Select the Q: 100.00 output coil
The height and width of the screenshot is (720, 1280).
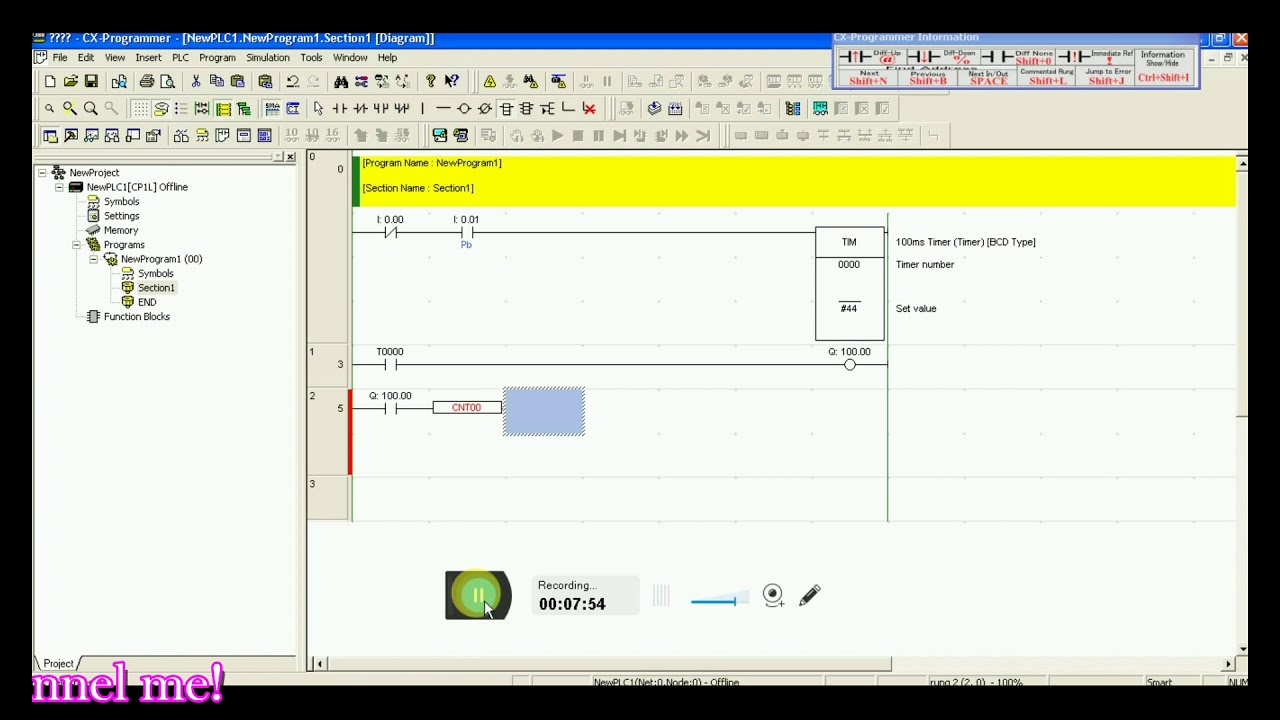[850, 365]
